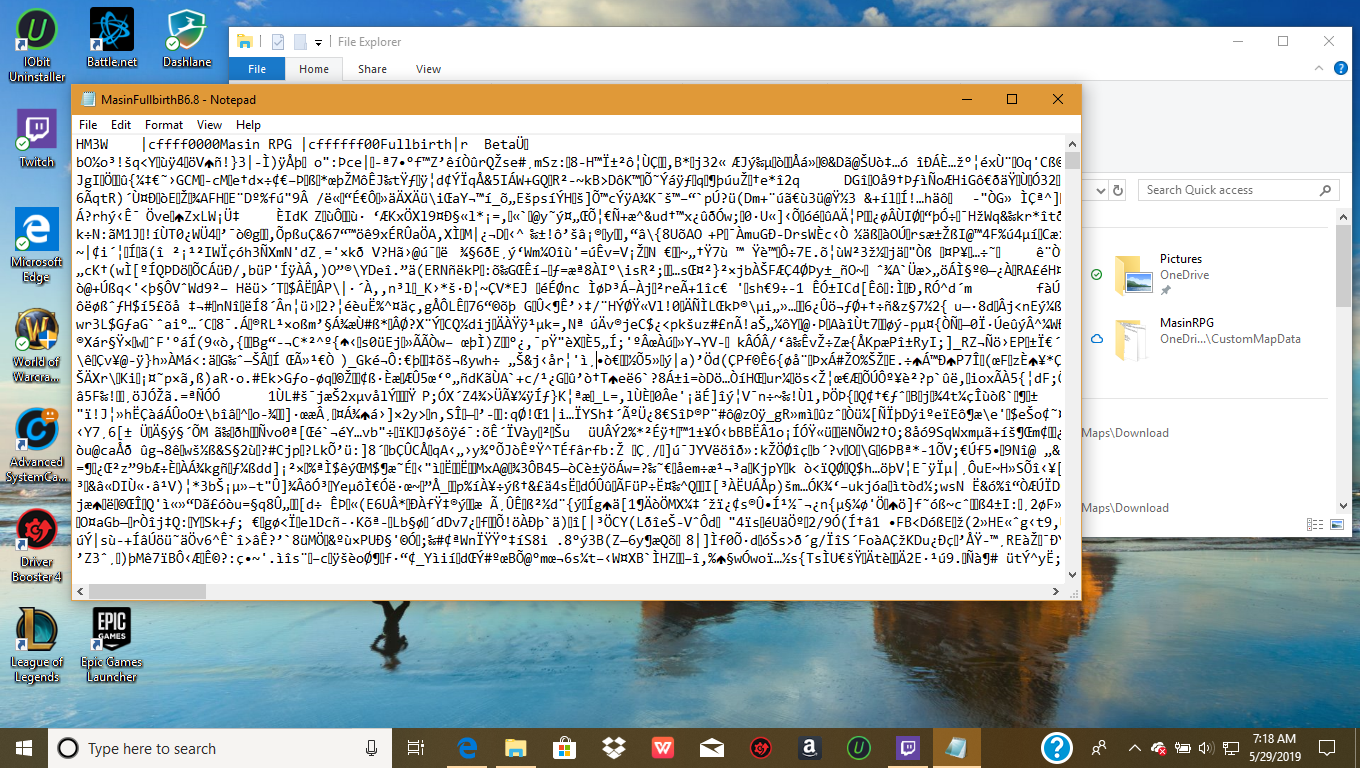Click the New folder quick-access icon in File Explorer
Image resolution: width=1360 pixels, height=768 pixels.
click(x=299, y=42)
